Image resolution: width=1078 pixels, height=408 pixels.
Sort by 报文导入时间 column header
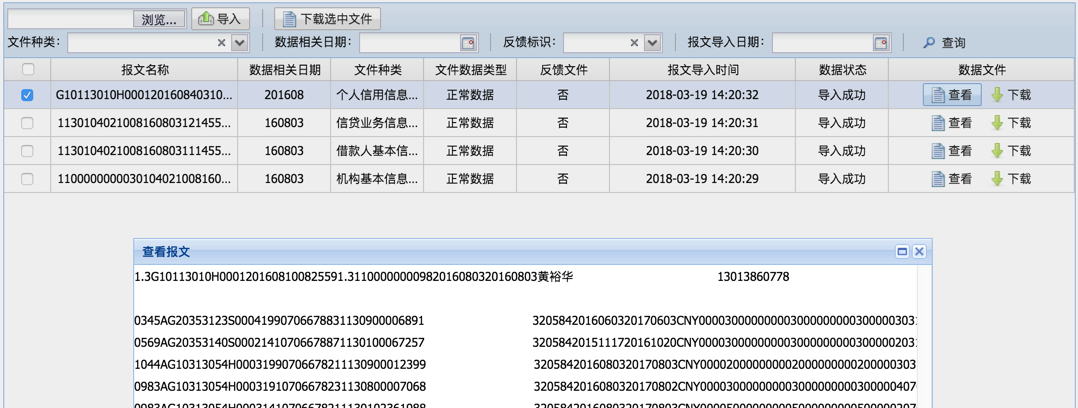pyautogui.click(x=702, y=70)
